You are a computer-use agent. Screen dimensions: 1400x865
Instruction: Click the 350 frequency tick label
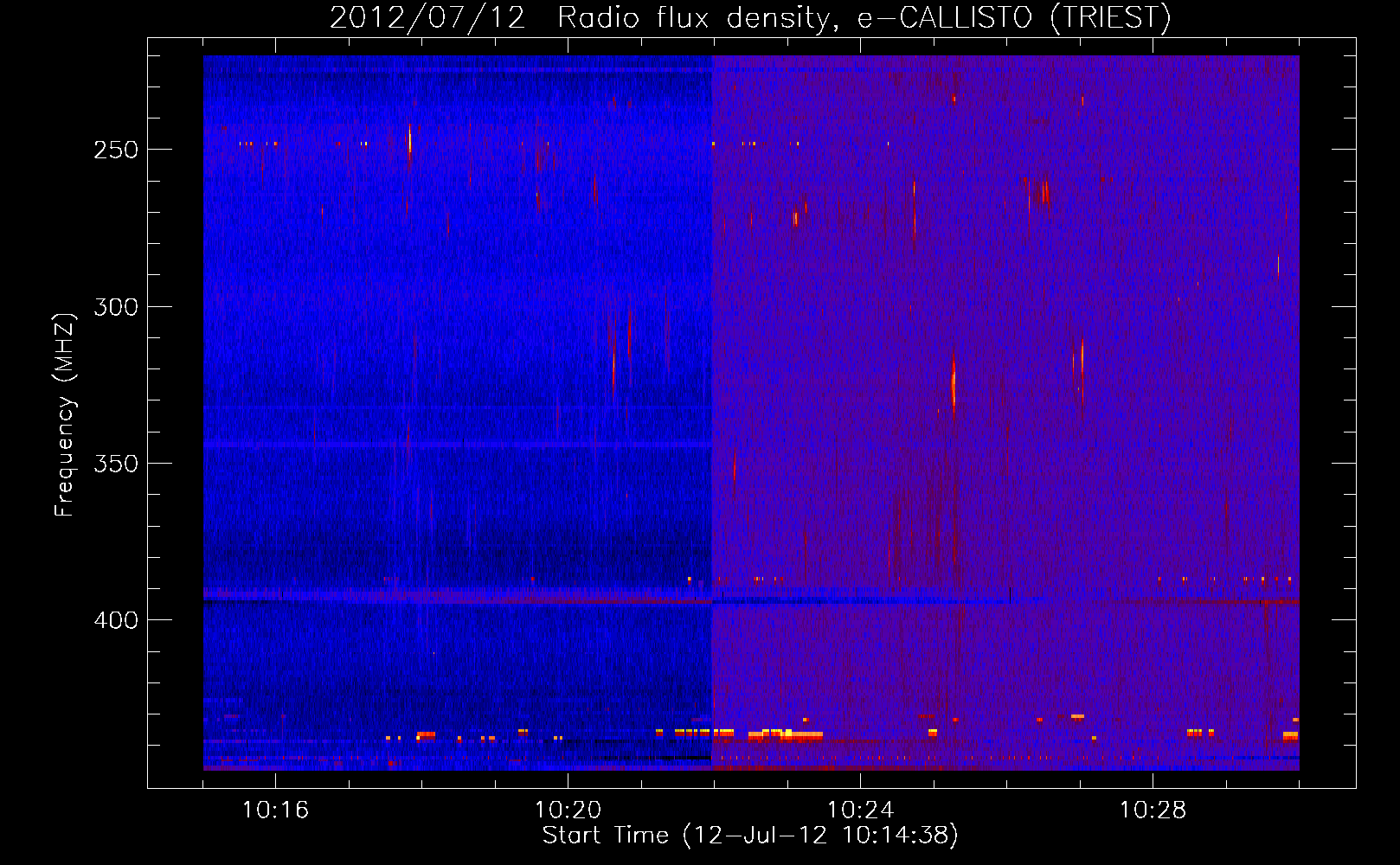(x=116, y=464)
